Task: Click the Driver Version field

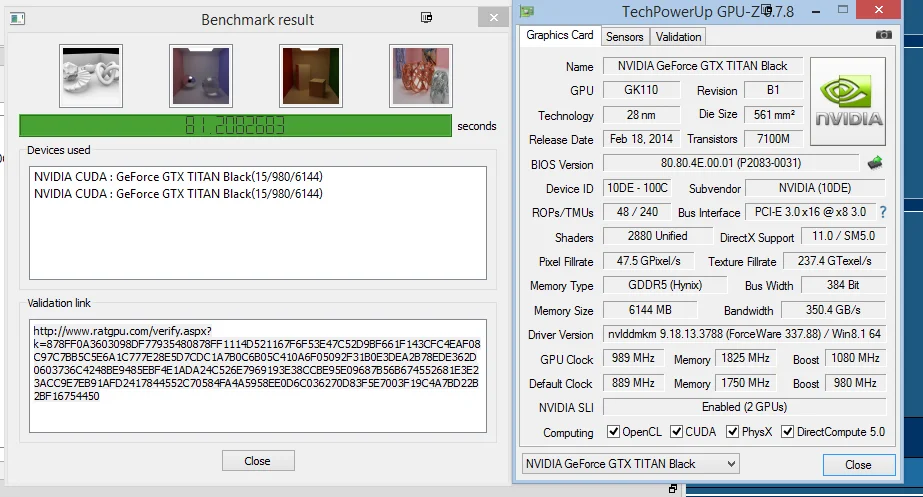Action: click(x=744, y=334)
